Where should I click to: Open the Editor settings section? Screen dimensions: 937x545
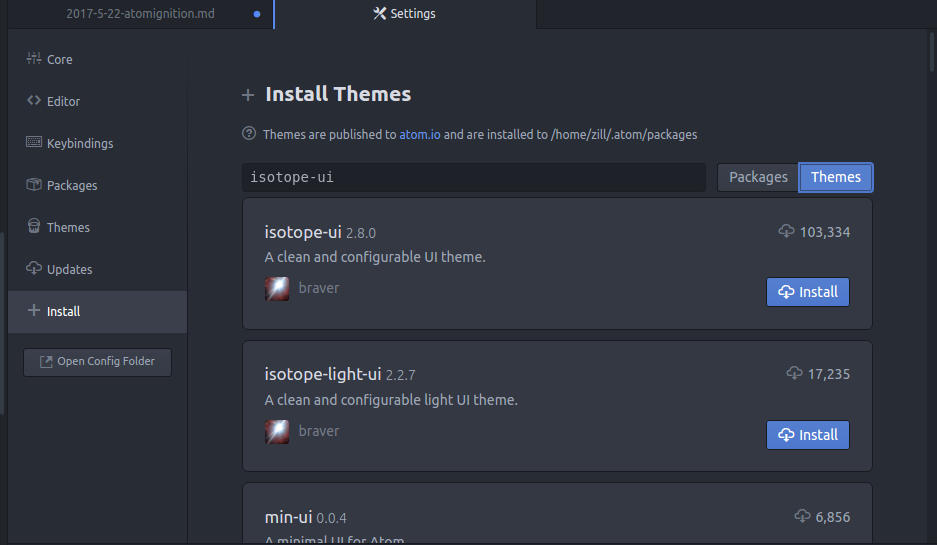pyautogui.click(x=97, y=101)
